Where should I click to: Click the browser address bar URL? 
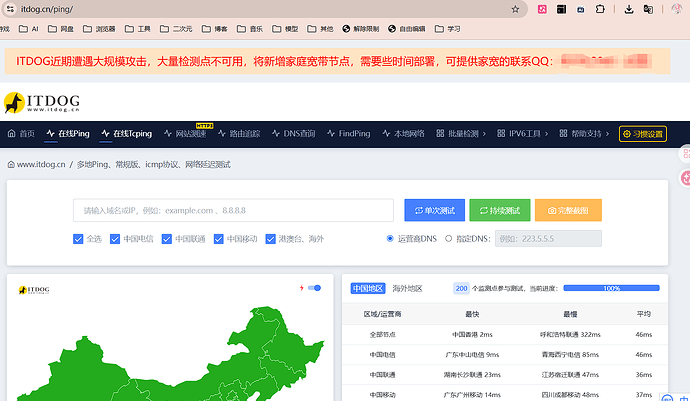pos(47,9)
